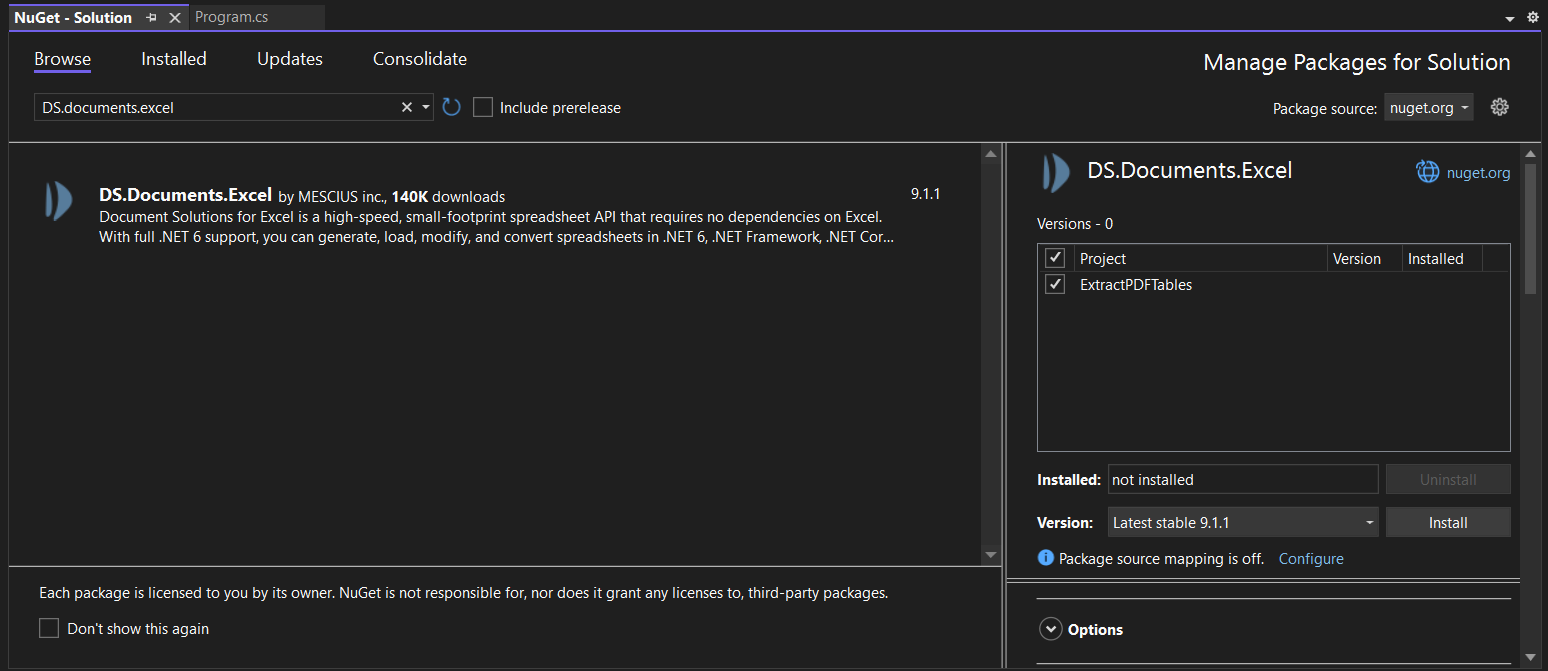Open the Version Latest stable 9.1.1 dropdown
Viewport: 1548px width, 671px height.
(1243, 522)
